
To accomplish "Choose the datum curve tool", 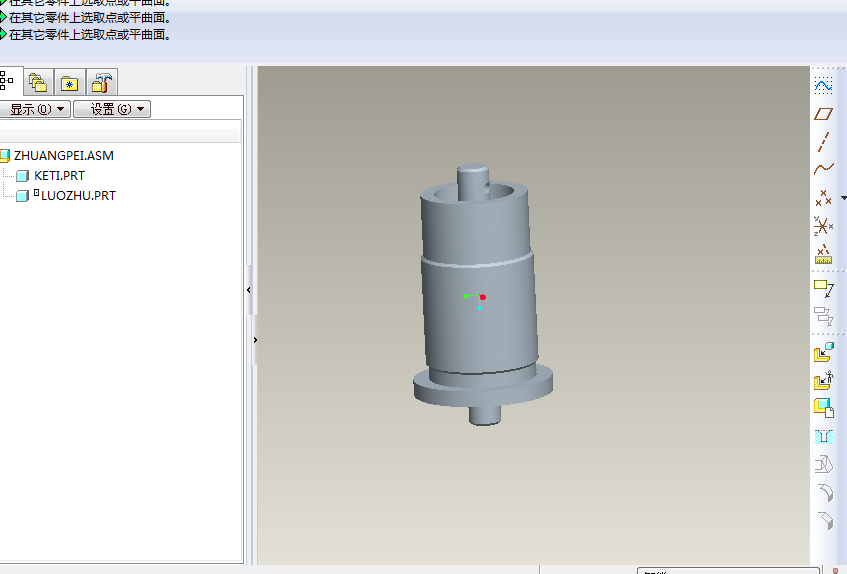I will 823,169.
